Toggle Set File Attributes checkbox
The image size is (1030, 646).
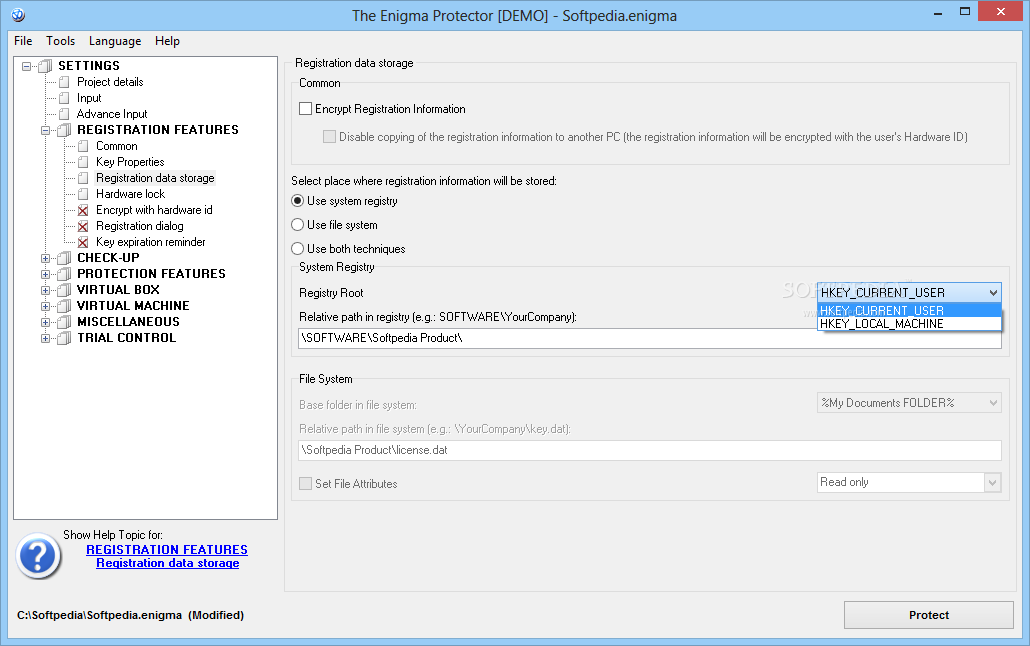305,484
